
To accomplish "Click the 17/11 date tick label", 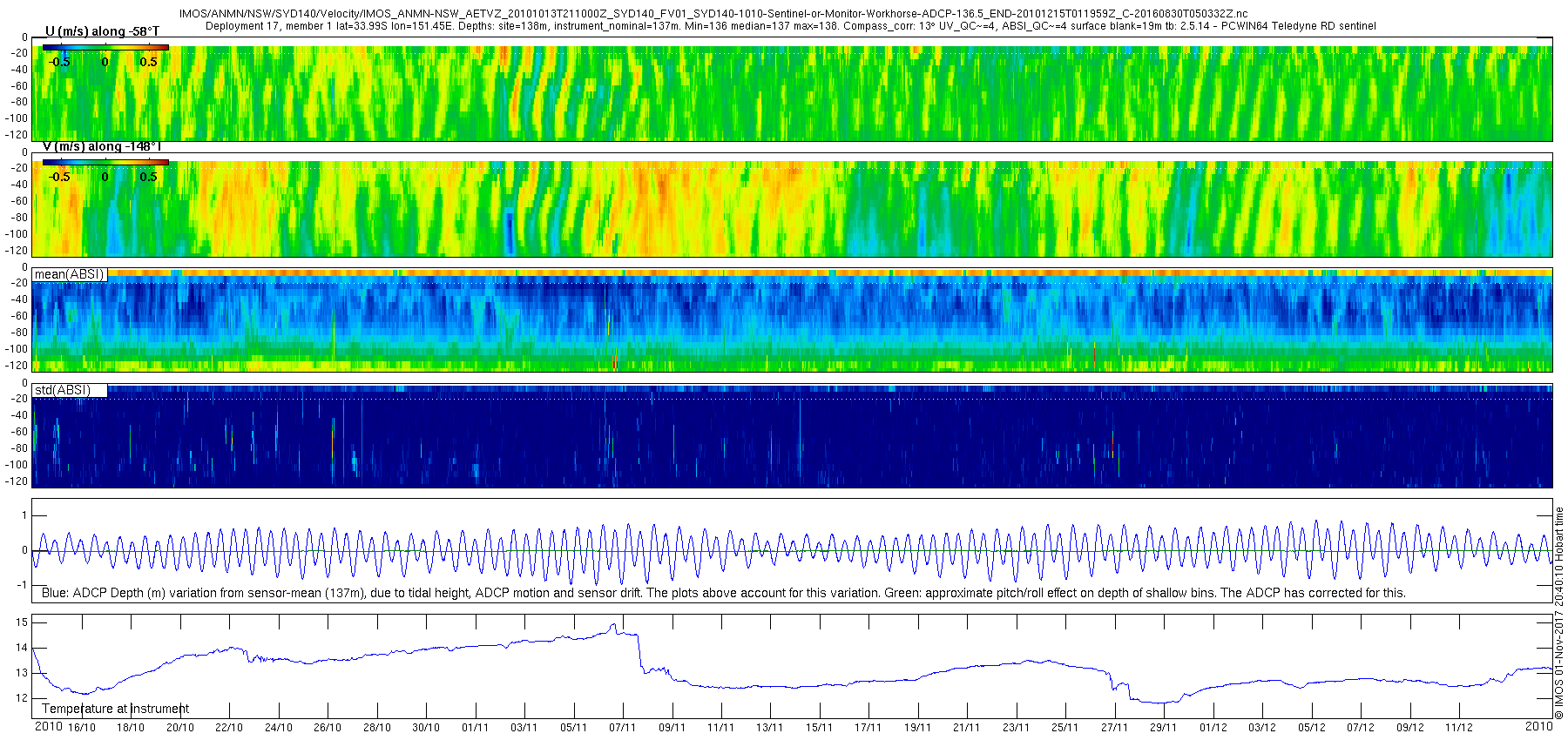I will (868, 727).
